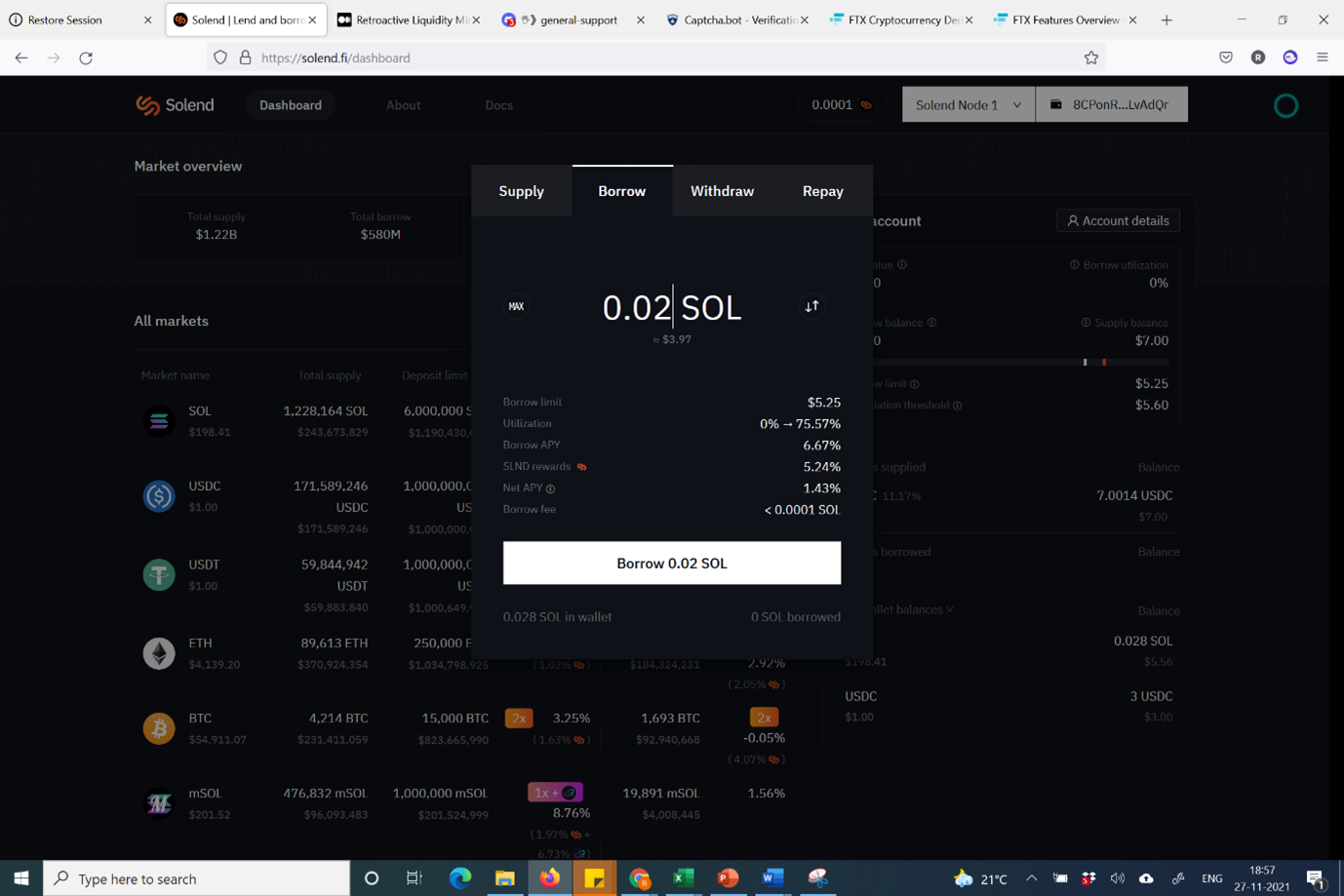Click the Borrow 0.02 SOL button

click(x=672, y=564)
